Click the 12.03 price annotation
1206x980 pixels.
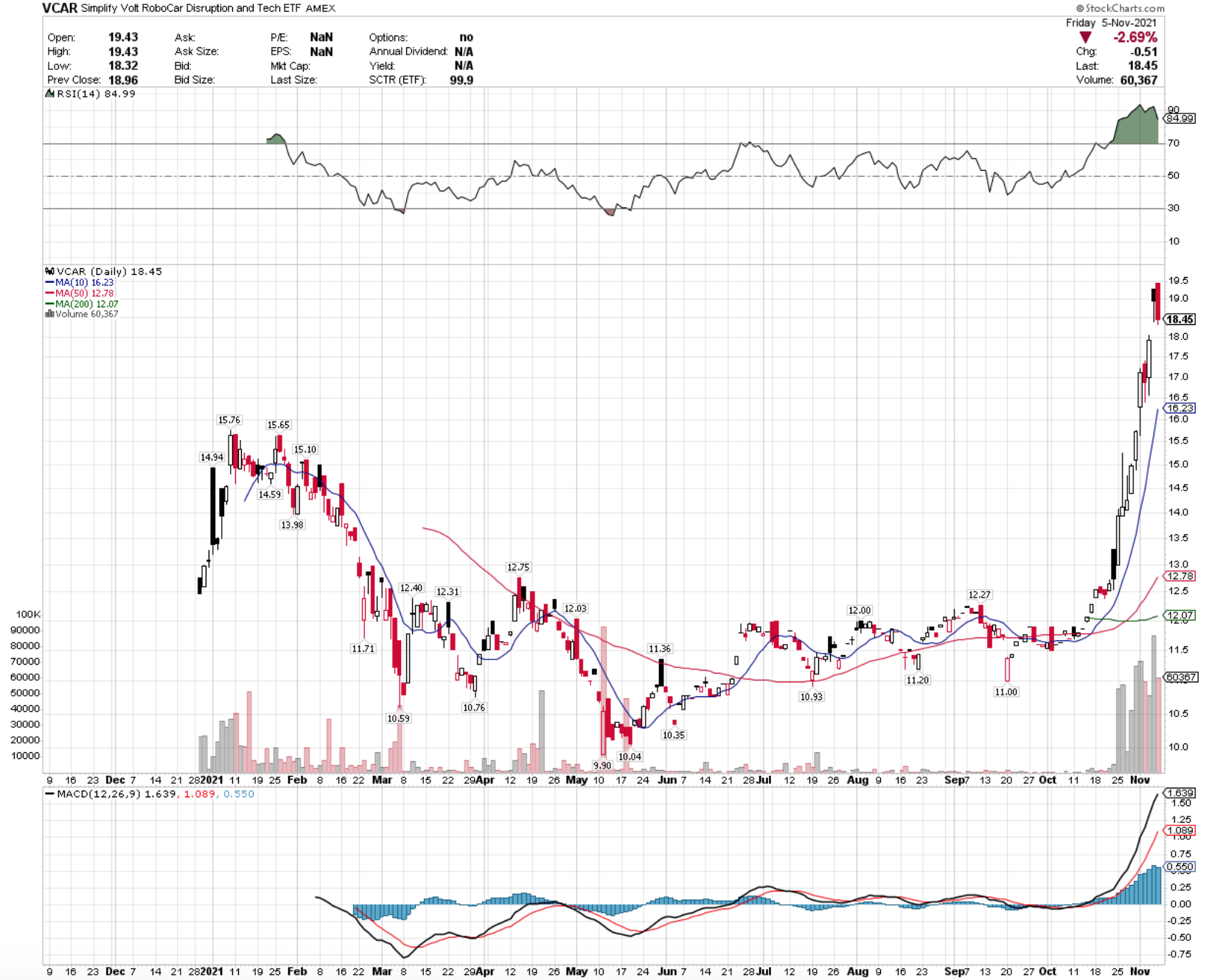575,609
